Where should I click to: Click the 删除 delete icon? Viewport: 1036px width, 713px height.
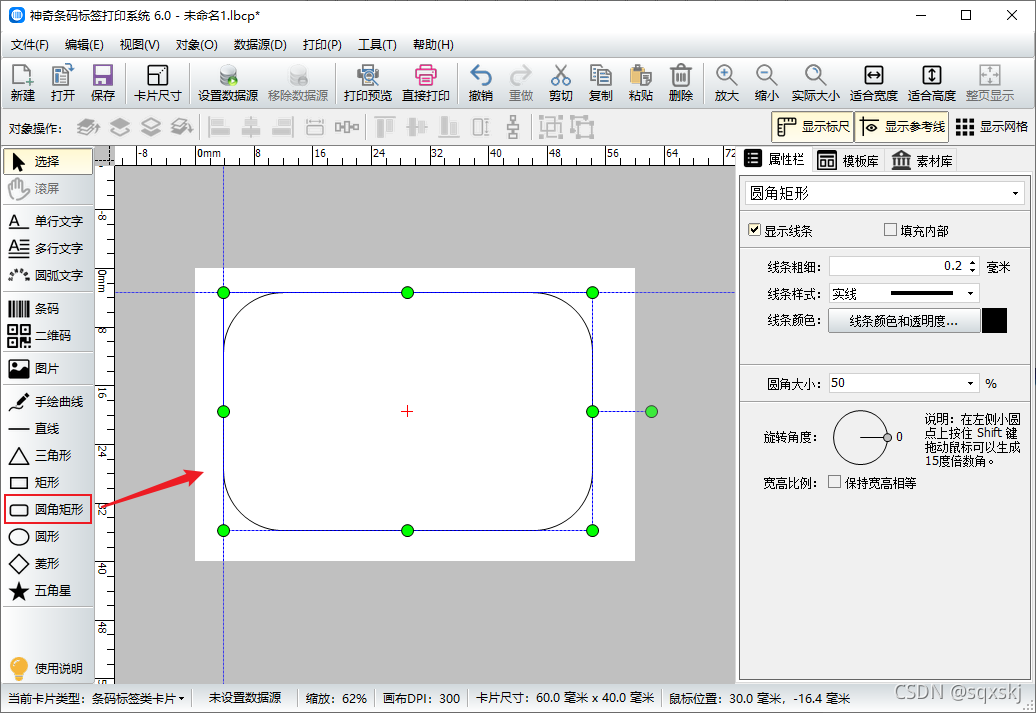tap(681, 83)
